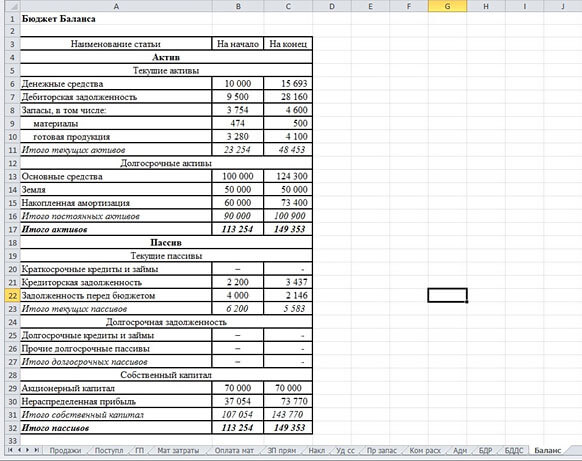The image size is (582, 461).
Task: Click 'Краткосрочные кредиты и займы' cell
Action: coord(116,269)
